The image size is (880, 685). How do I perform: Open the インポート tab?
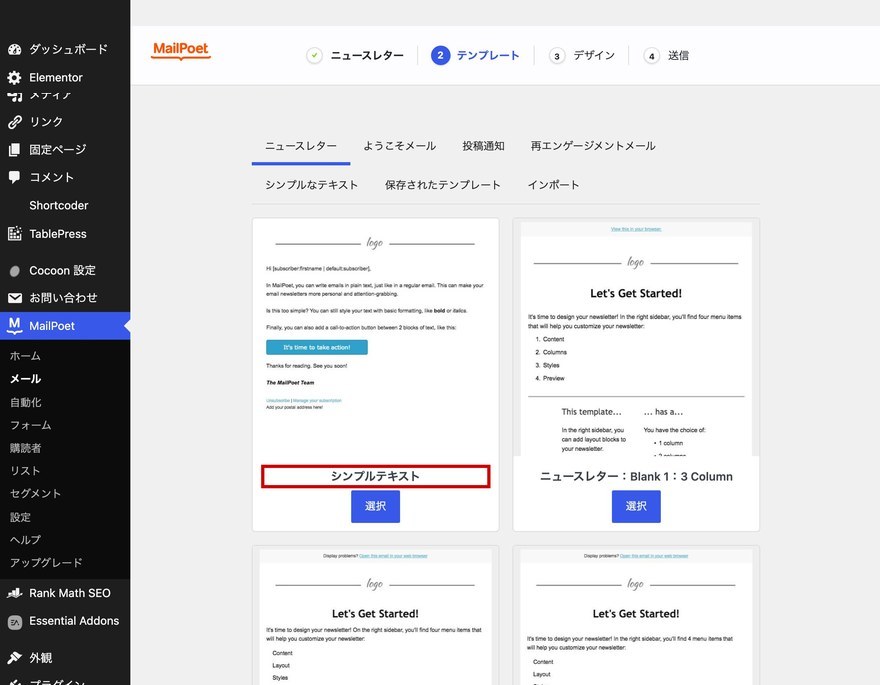tap(553, 185)
